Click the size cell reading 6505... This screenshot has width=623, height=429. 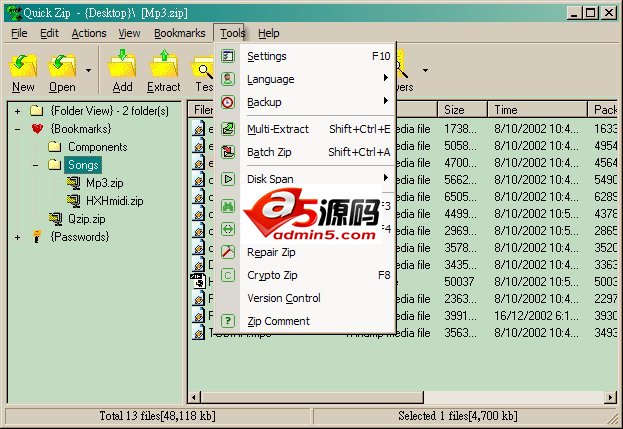tap(460, 197)
